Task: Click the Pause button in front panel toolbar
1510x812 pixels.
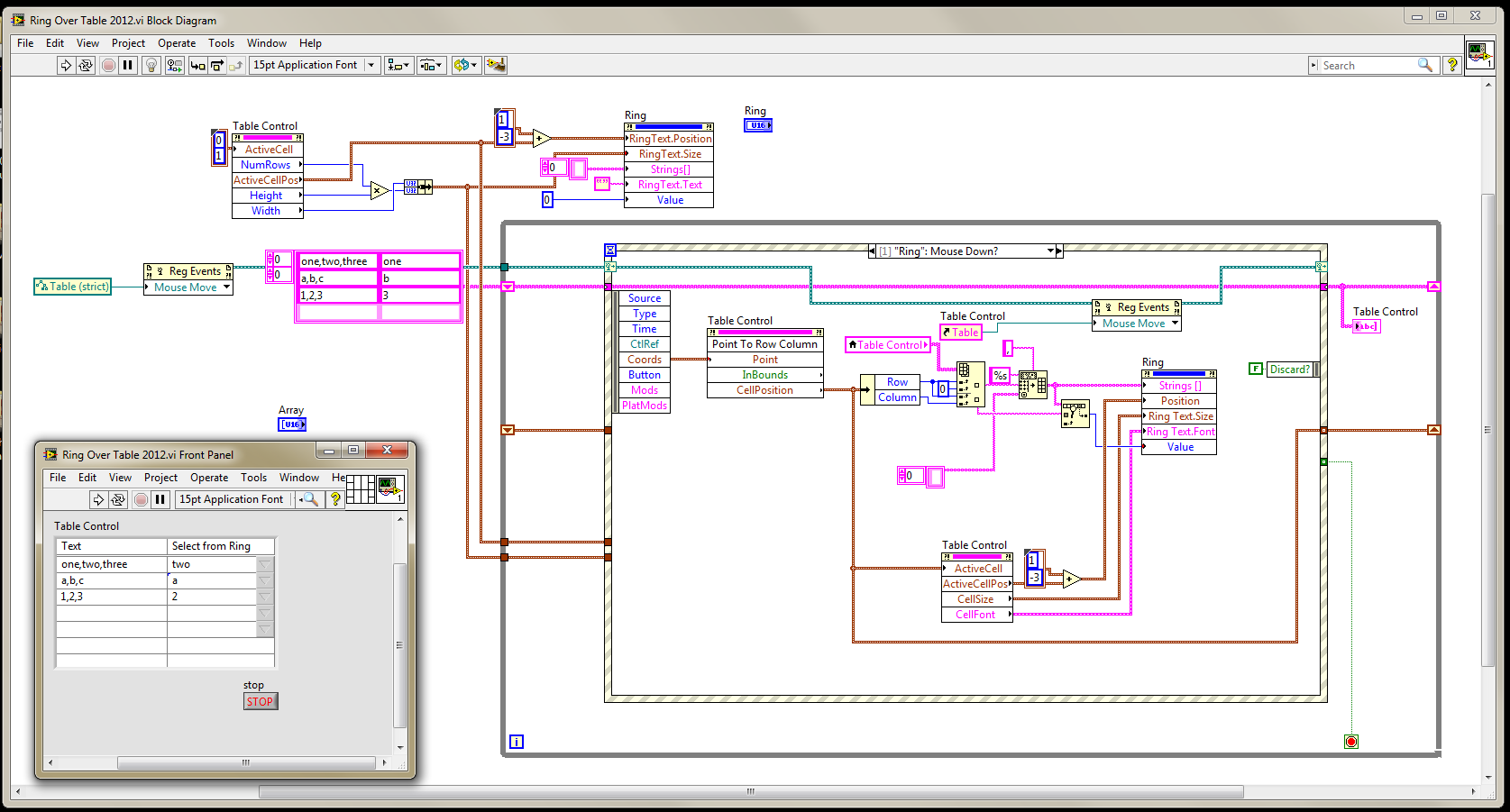Action: point(160,499)
